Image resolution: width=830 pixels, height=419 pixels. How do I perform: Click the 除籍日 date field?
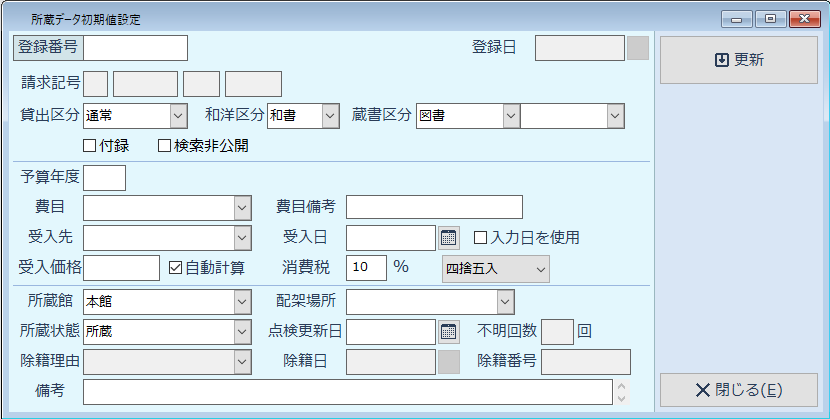click(x=391, y=362)
